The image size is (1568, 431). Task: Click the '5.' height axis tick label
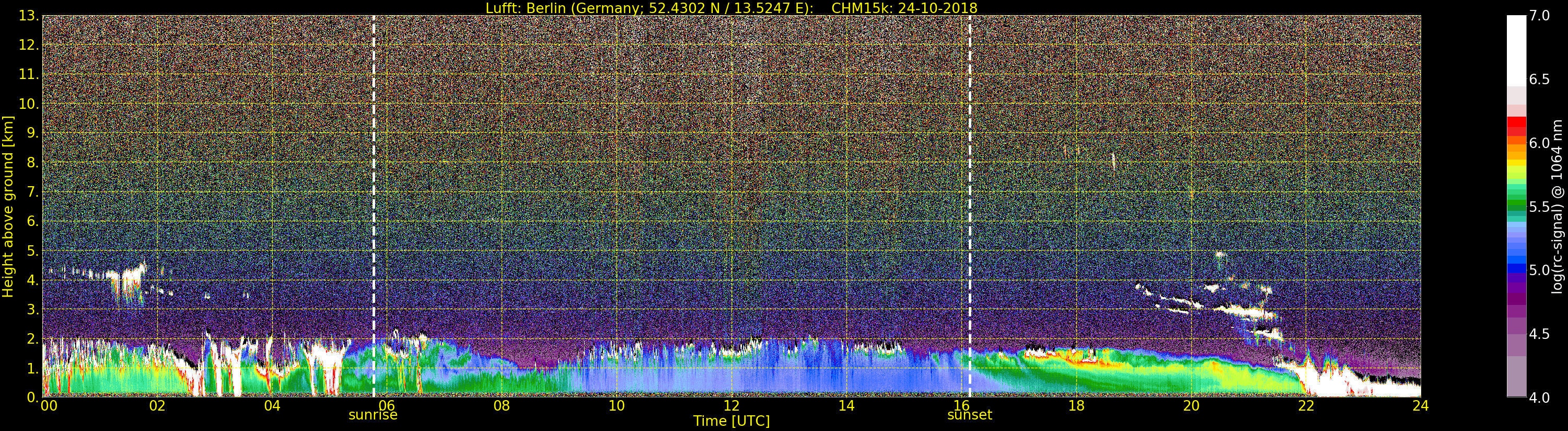[32, 251]
